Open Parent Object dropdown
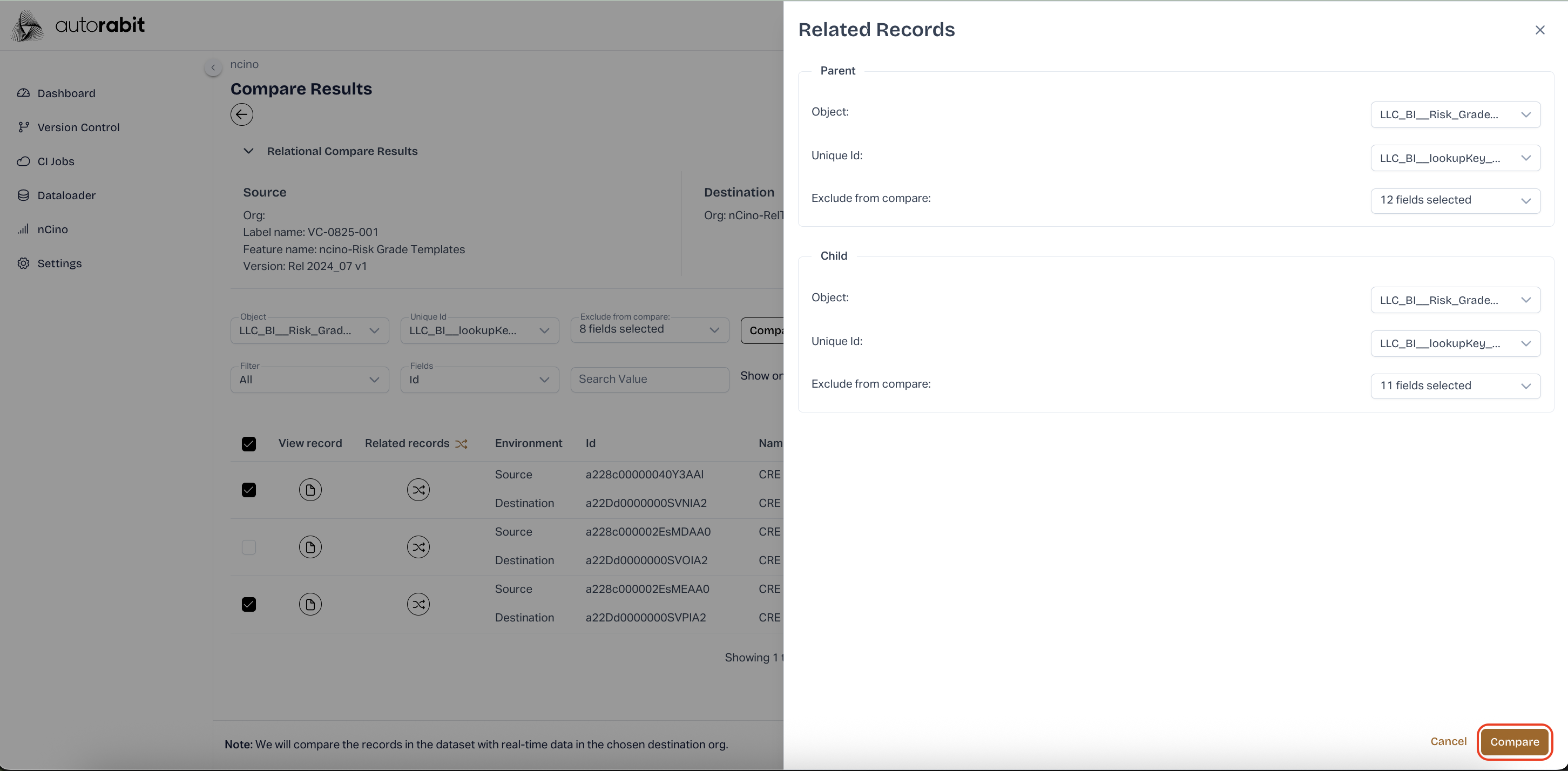The image size is (1568, 771). point(1455,114)
